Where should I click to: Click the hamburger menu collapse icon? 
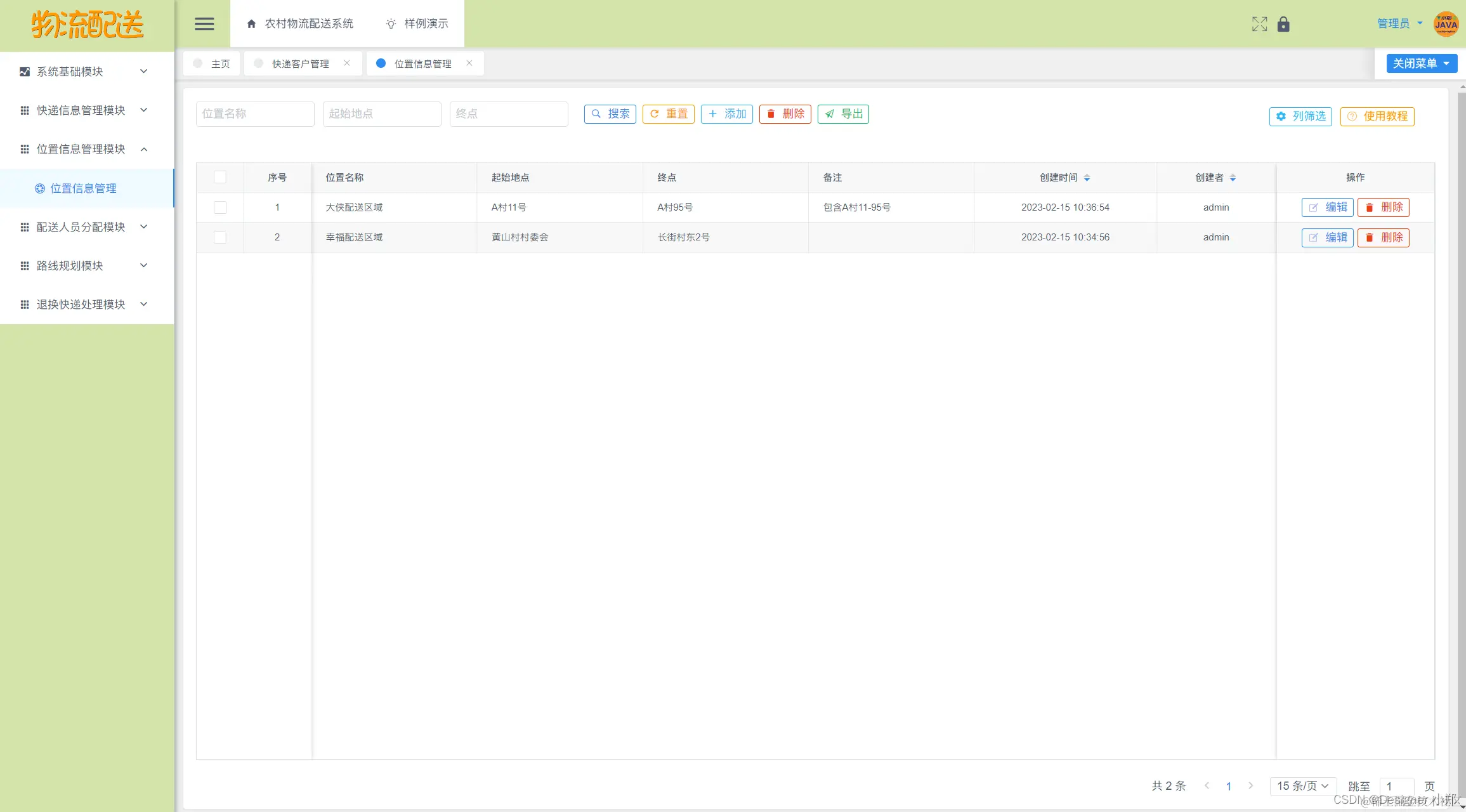coord(204,23)
